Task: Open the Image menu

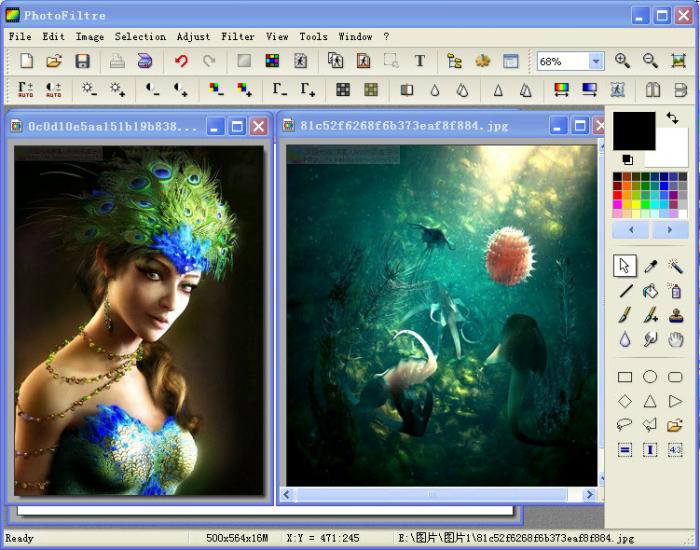Action: [x=90, y=37]
